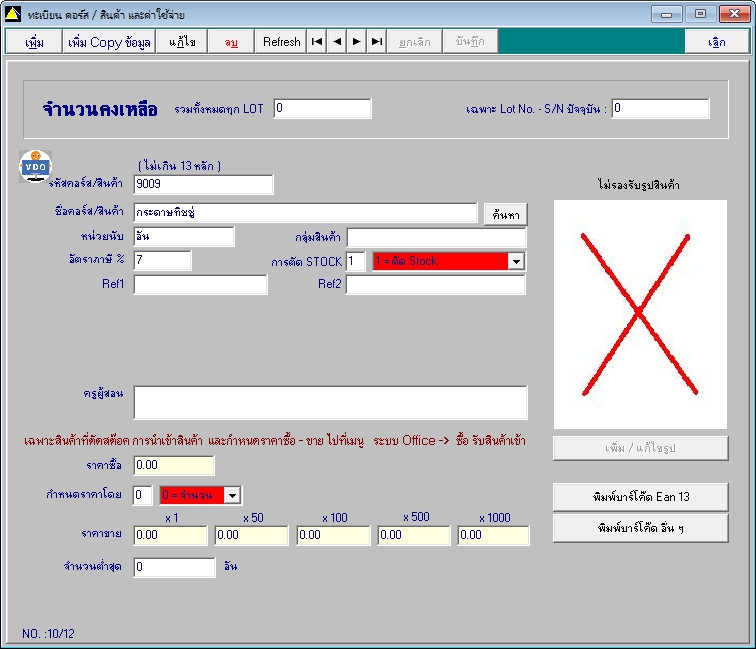Click the Ref2 input field

tap(436, 284)
